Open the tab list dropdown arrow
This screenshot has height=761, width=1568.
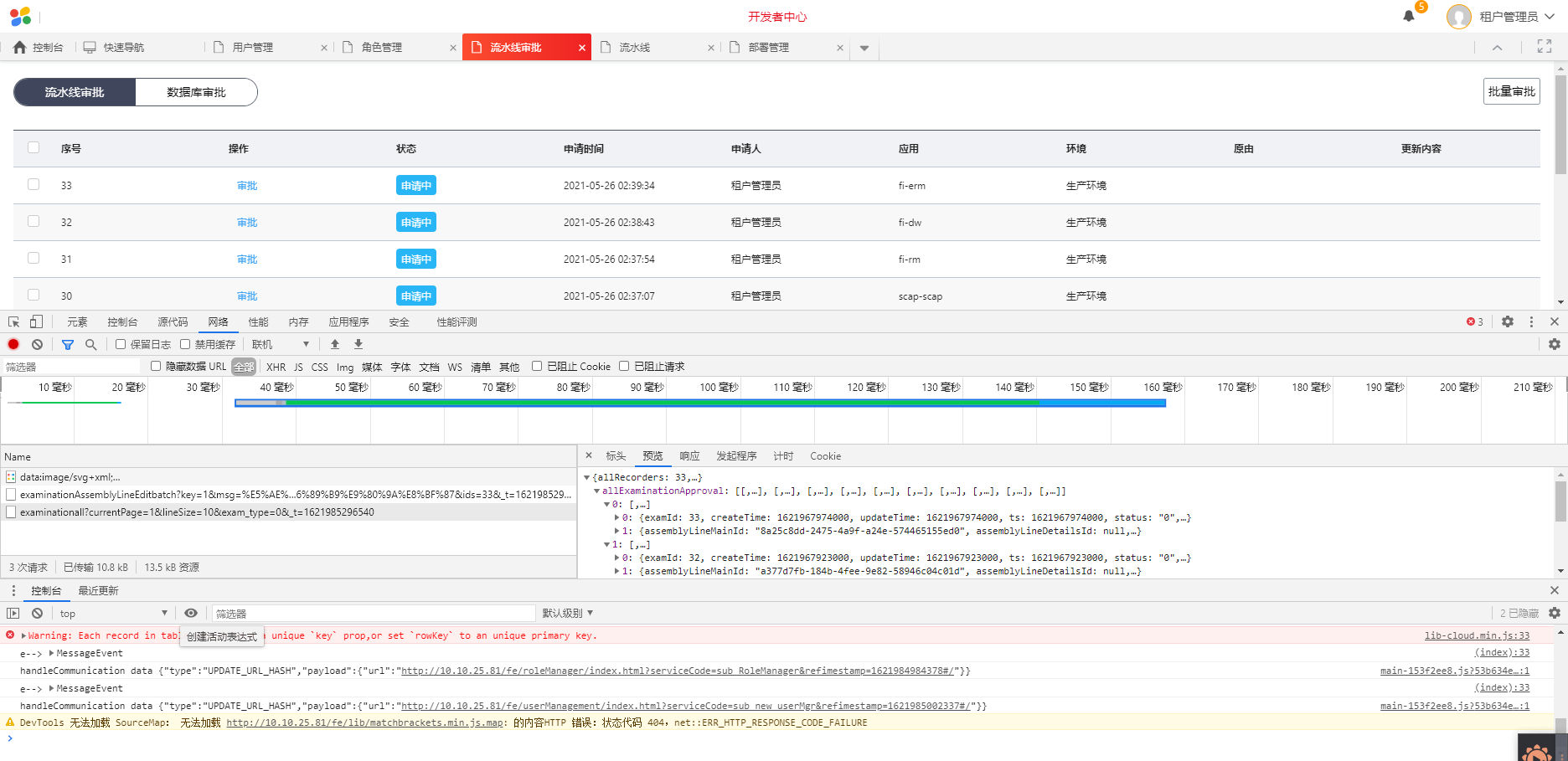864,49
